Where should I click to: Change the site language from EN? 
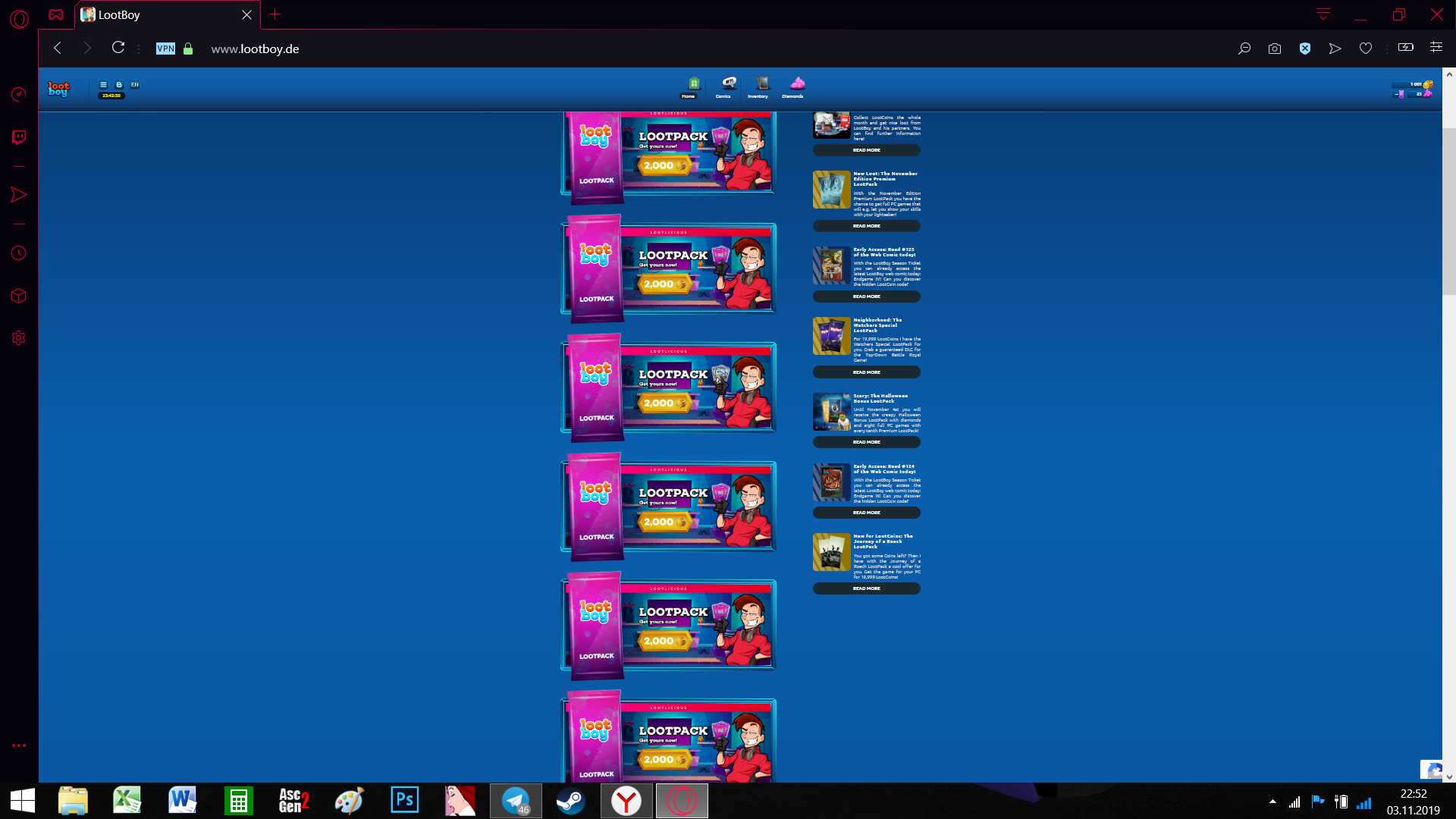tap(135, 84)
